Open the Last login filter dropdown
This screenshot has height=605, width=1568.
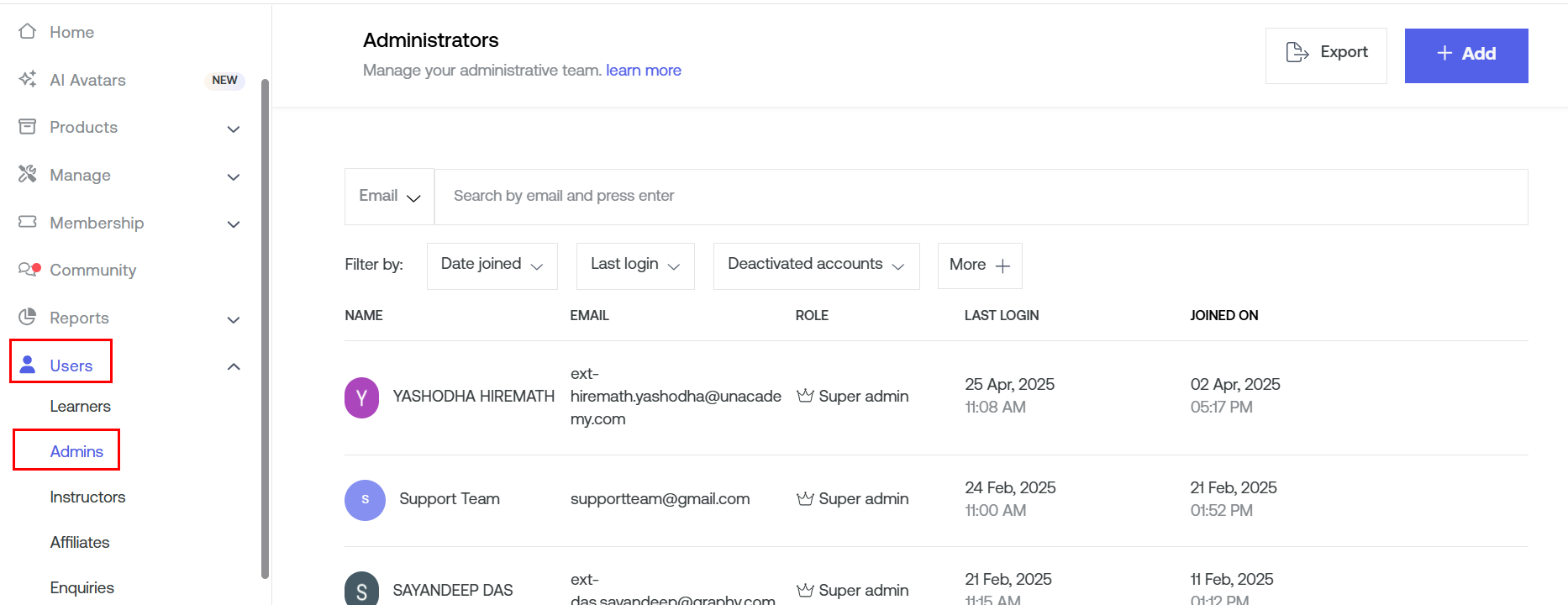[634, 266]
